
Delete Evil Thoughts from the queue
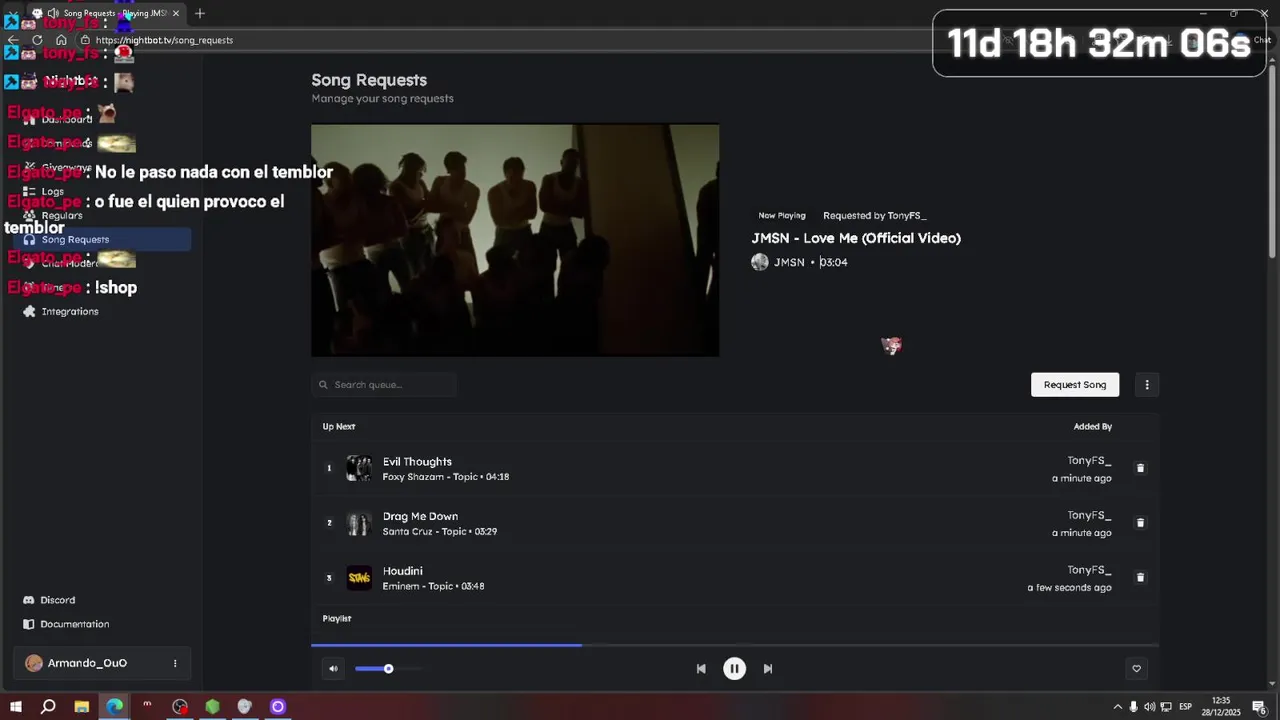(x=1140, y=468)
